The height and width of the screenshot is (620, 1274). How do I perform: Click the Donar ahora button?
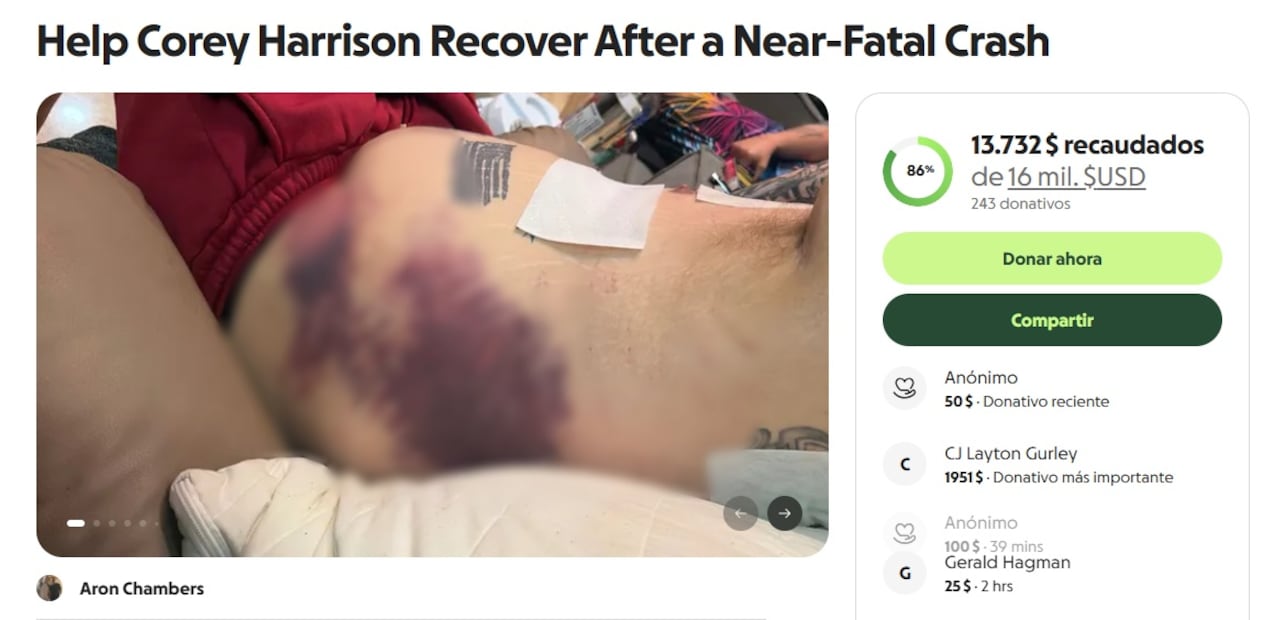pos(1052,258)
